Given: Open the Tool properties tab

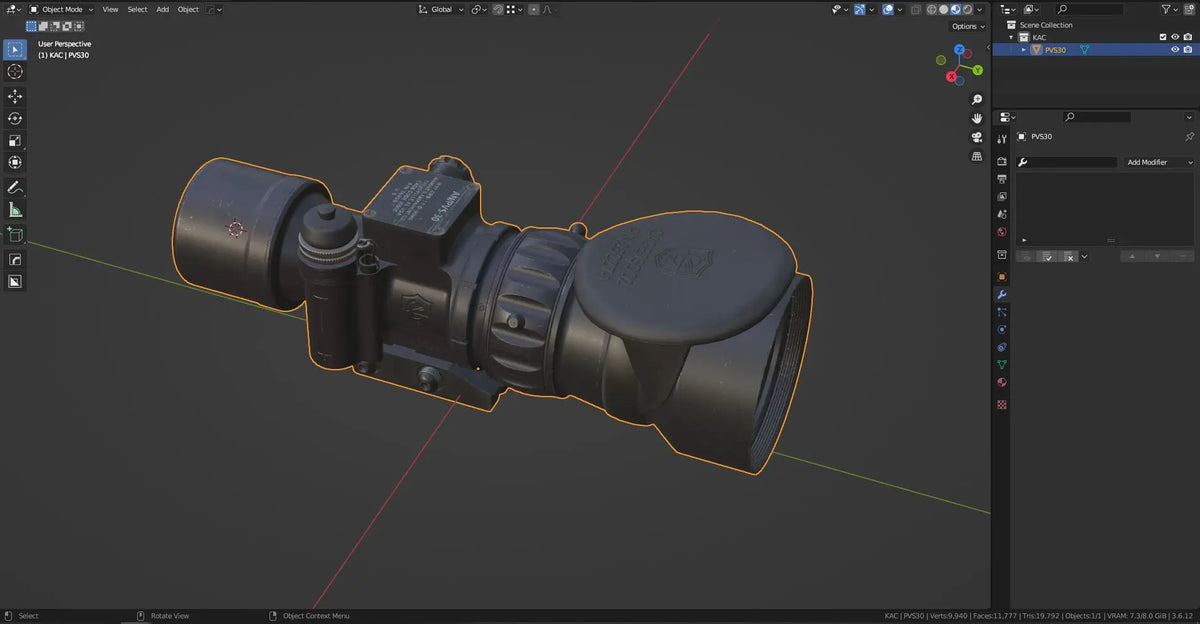Looking at the screenshot, I should click(1002, 139).
